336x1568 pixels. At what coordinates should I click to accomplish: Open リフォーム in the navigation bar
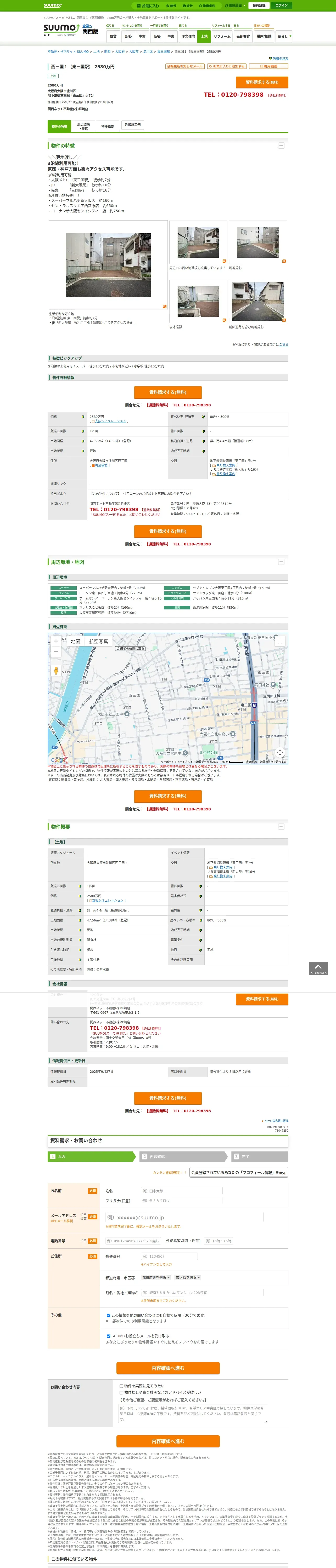tap(222, 37)
